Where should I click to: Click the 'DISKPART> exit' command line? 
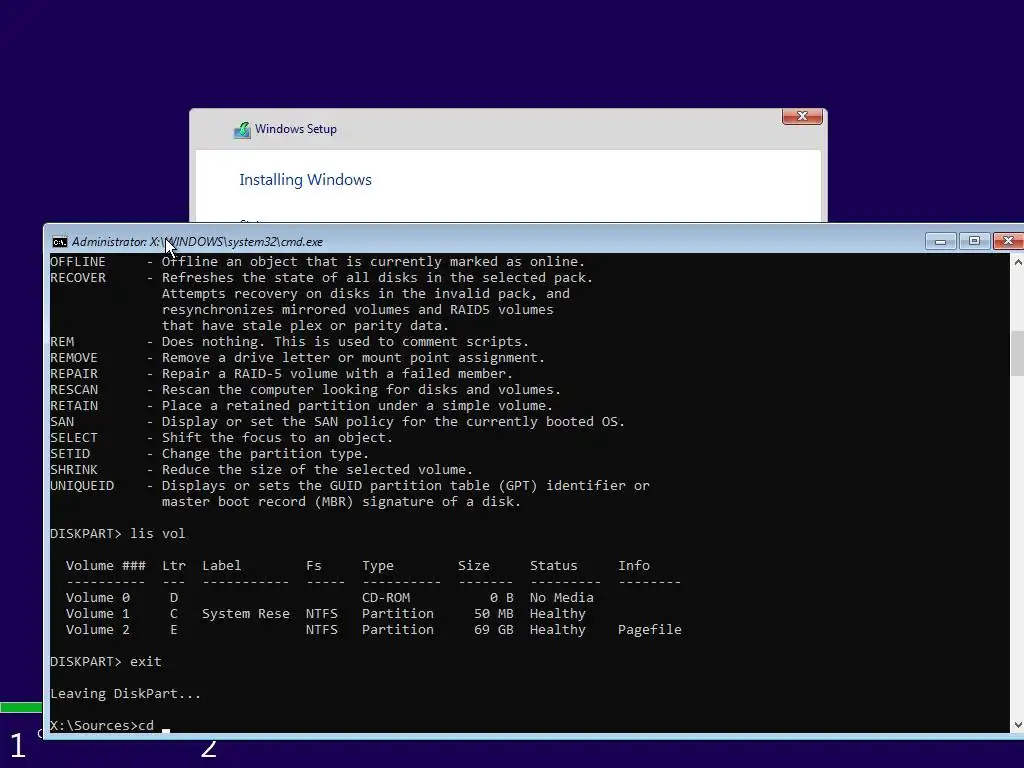(x=106, y=662)
